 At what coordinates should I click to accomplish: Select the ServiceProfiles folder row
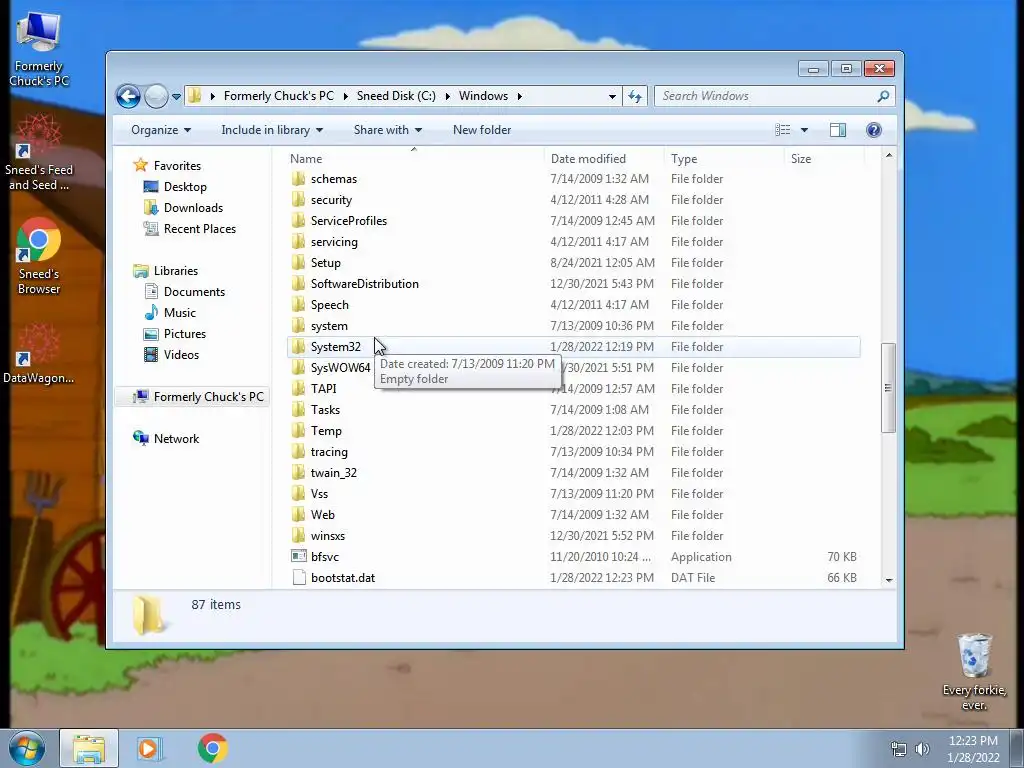click(573, 221)
